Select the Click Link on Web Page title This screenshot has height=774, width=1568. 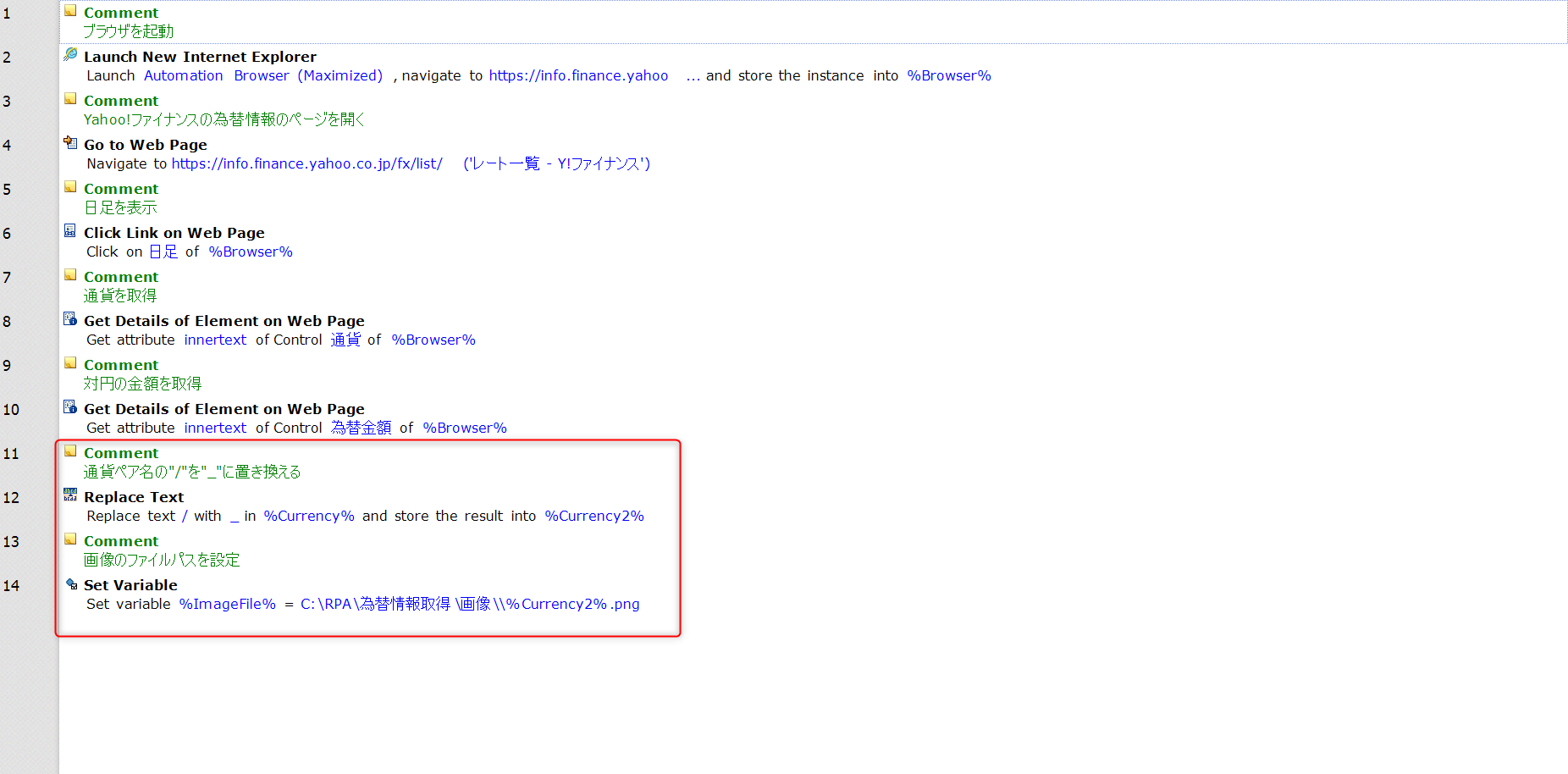[x=174, y=233]
